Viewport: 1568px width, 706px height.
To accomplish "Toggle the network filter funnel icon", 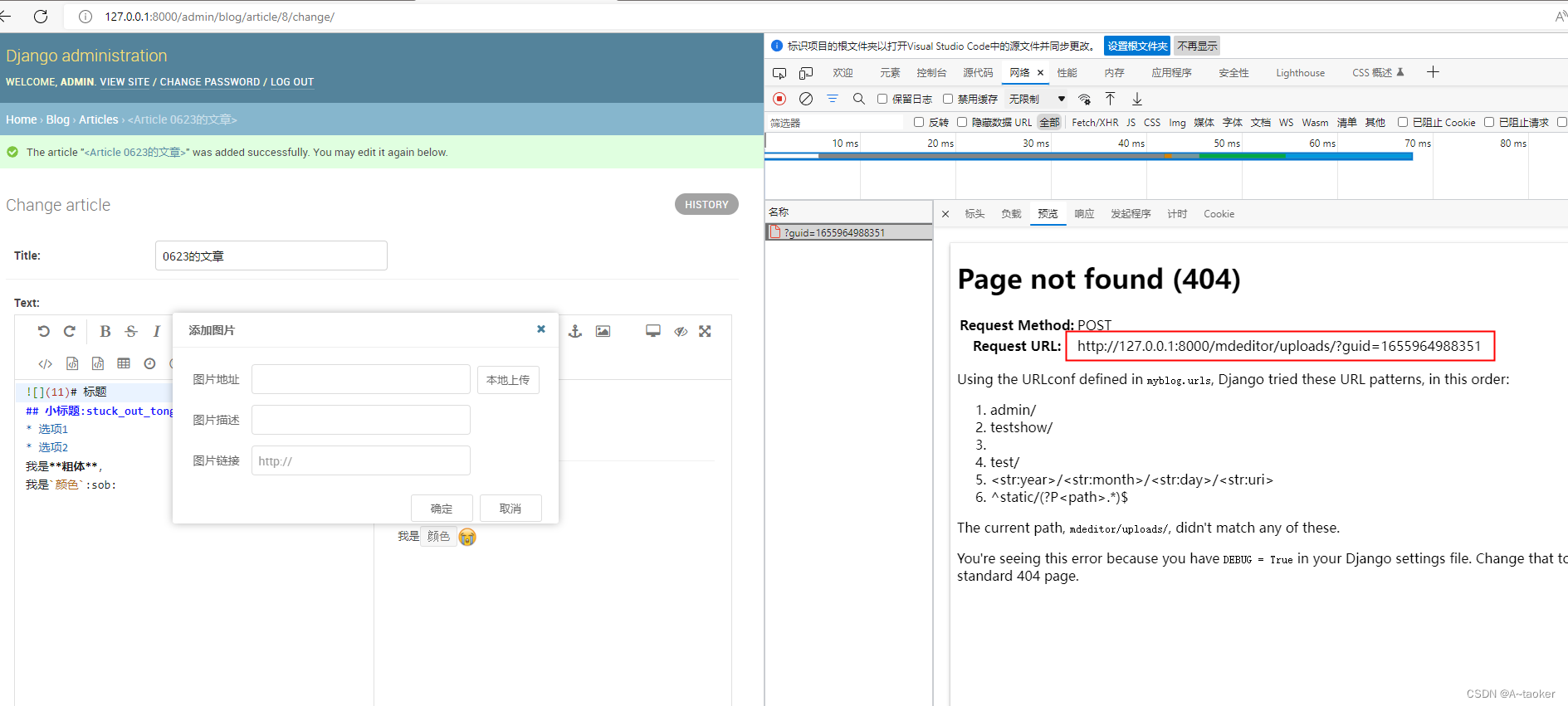I will [833, 99].
